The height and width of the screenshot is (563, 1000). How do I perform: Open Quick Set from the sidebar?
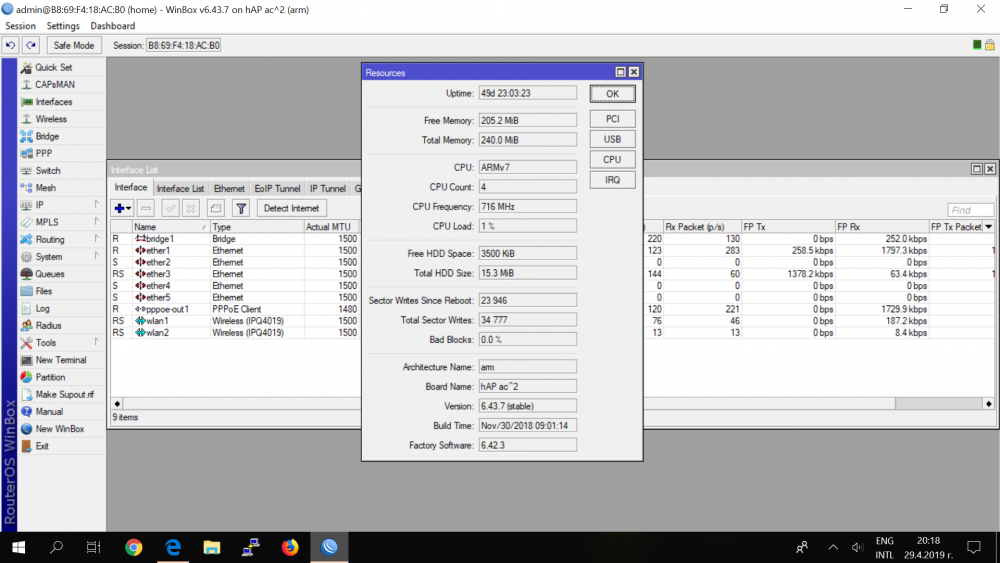click(x=52, y=67)
